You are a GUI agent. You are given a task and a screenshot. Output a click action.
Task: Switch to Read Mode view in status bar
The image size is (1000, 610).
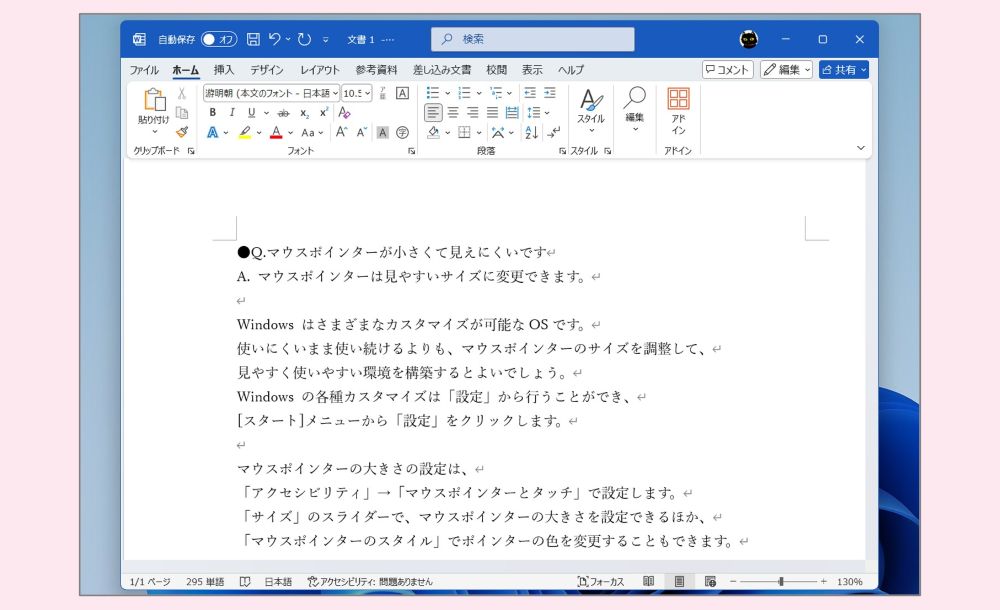[649, 581]
